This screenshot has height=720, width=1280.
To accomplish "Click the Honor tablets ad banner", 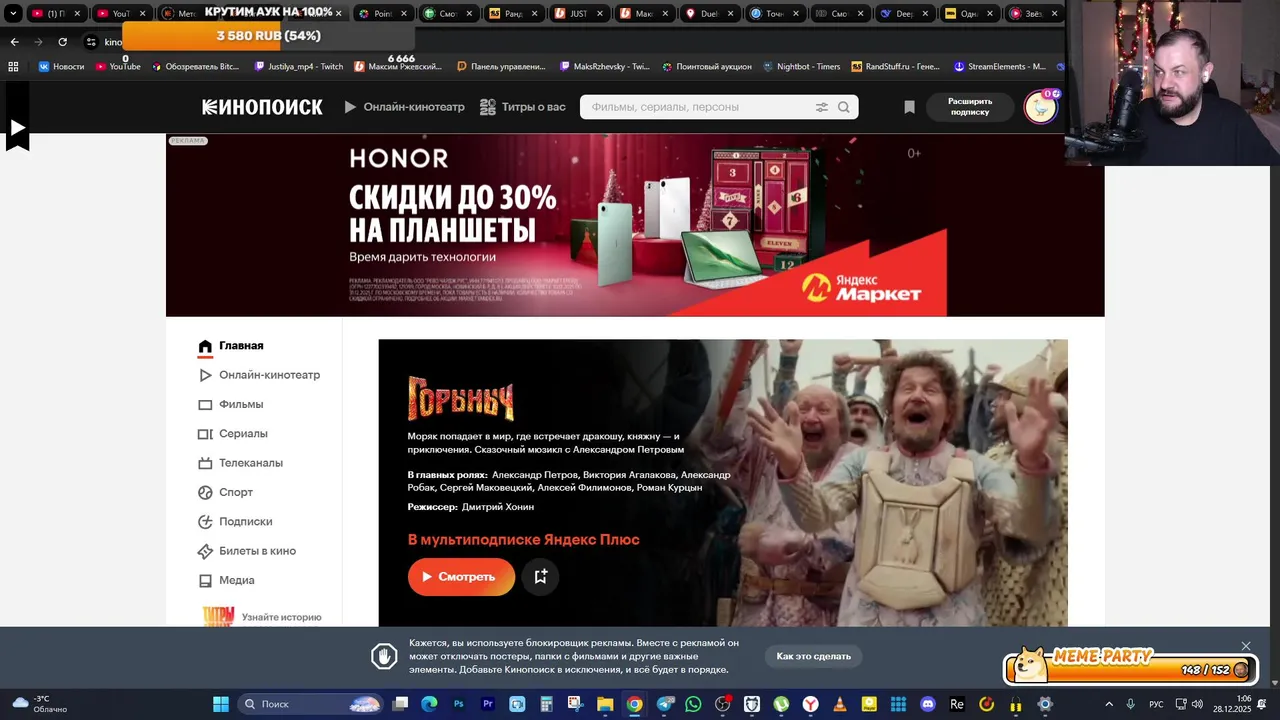I will coord(635,225).
